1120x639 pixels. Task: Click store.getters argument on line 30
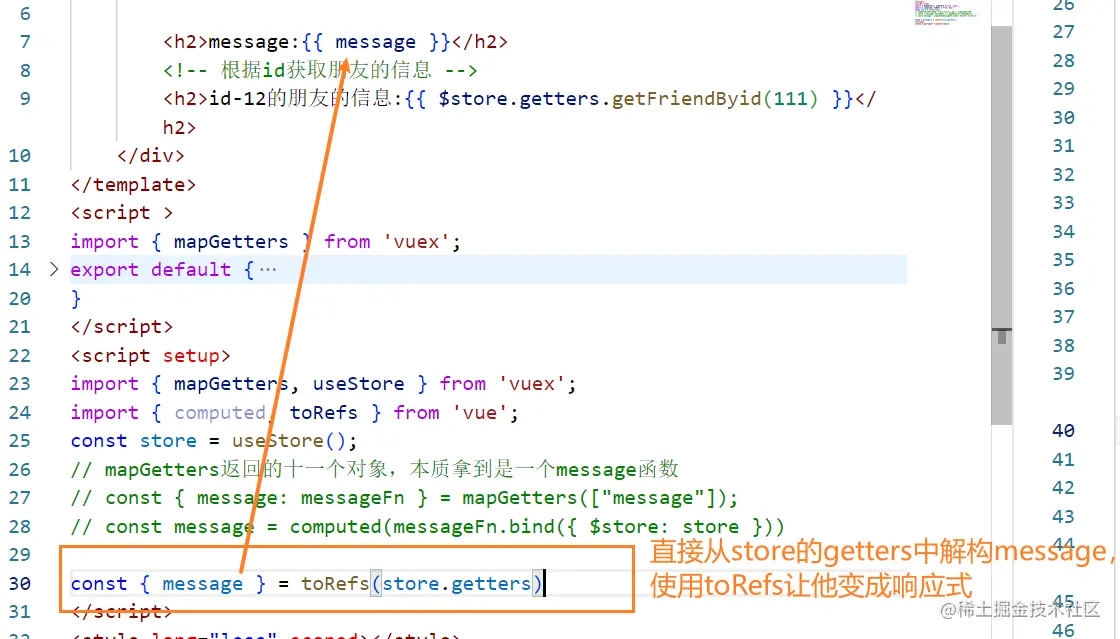[456, 584]
